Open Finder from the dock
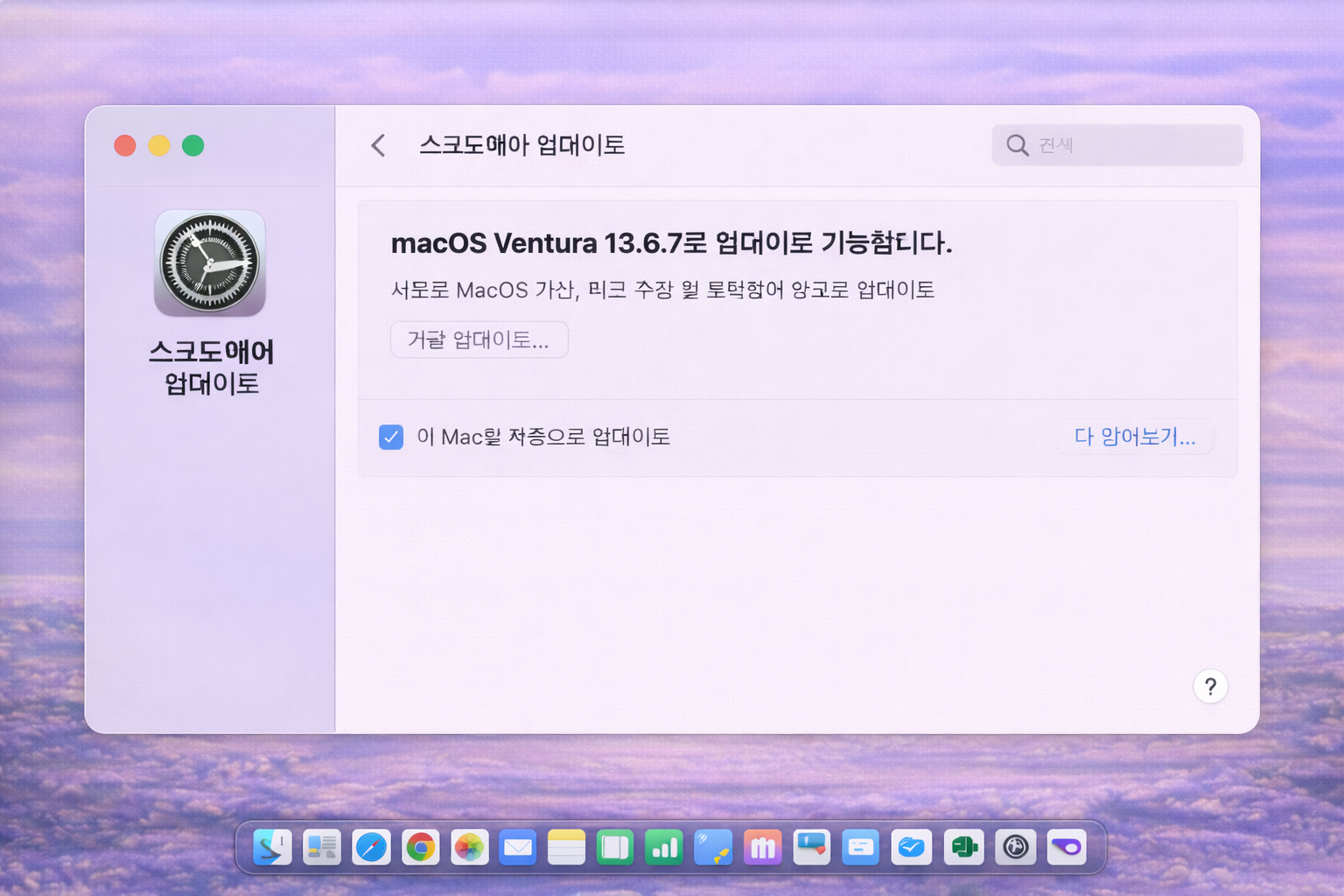 (x=272, y=847)
